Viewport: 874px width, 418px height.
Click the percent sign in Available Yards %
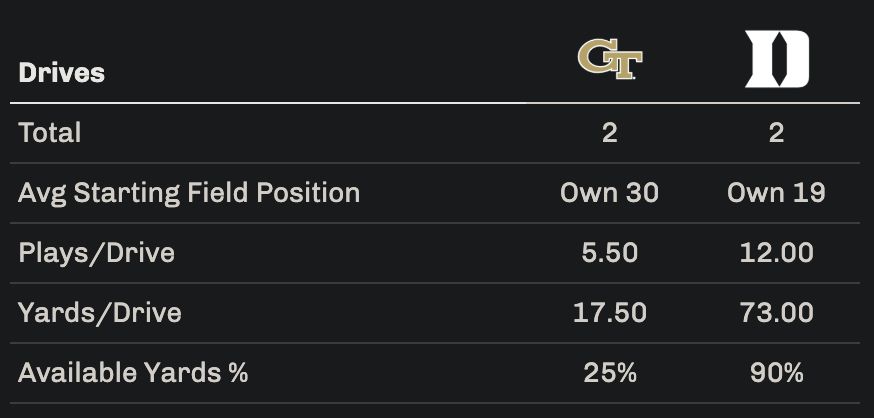[x=238, y=373]
